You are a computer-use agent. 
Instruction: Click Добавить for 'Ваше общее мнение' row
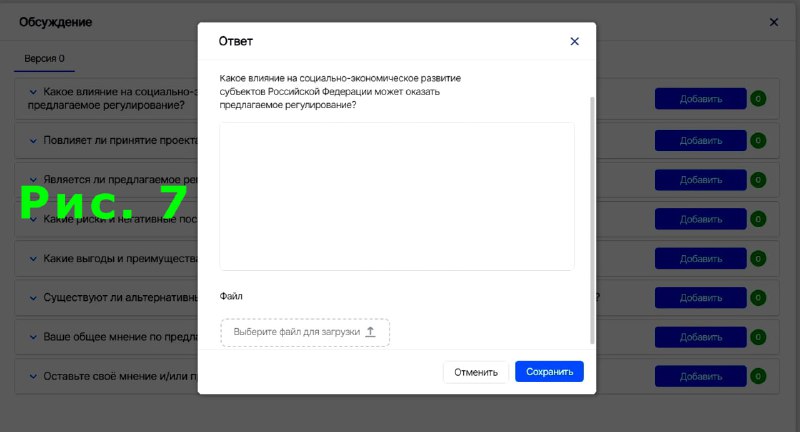[x=701, y=337]
